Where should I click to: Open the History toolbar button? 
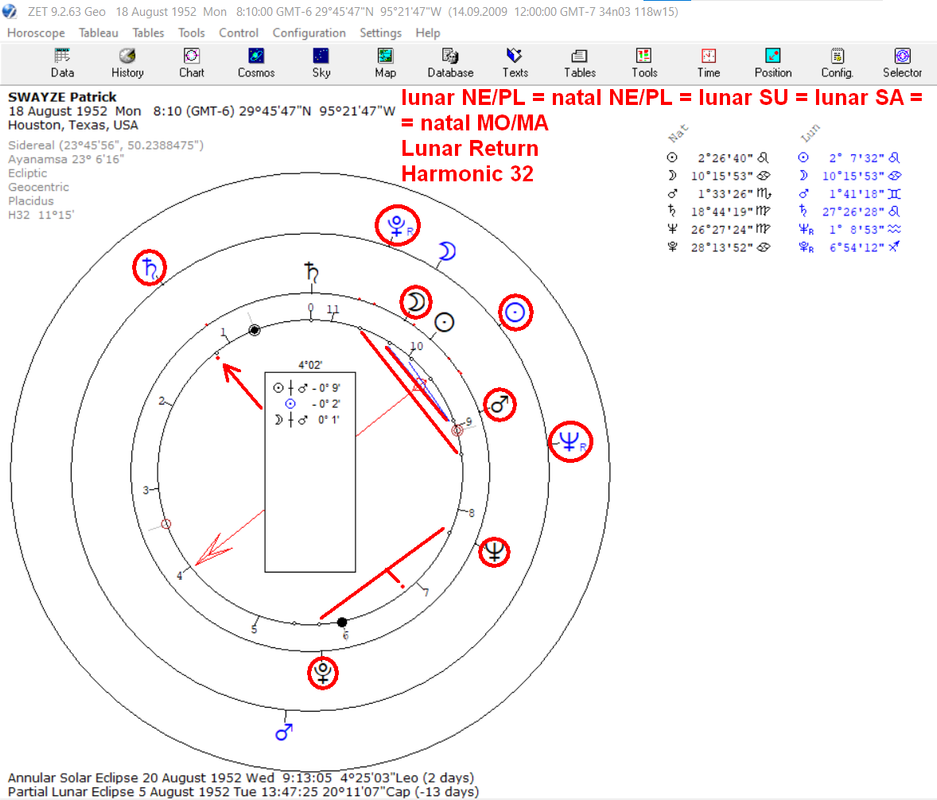point(127,63)
